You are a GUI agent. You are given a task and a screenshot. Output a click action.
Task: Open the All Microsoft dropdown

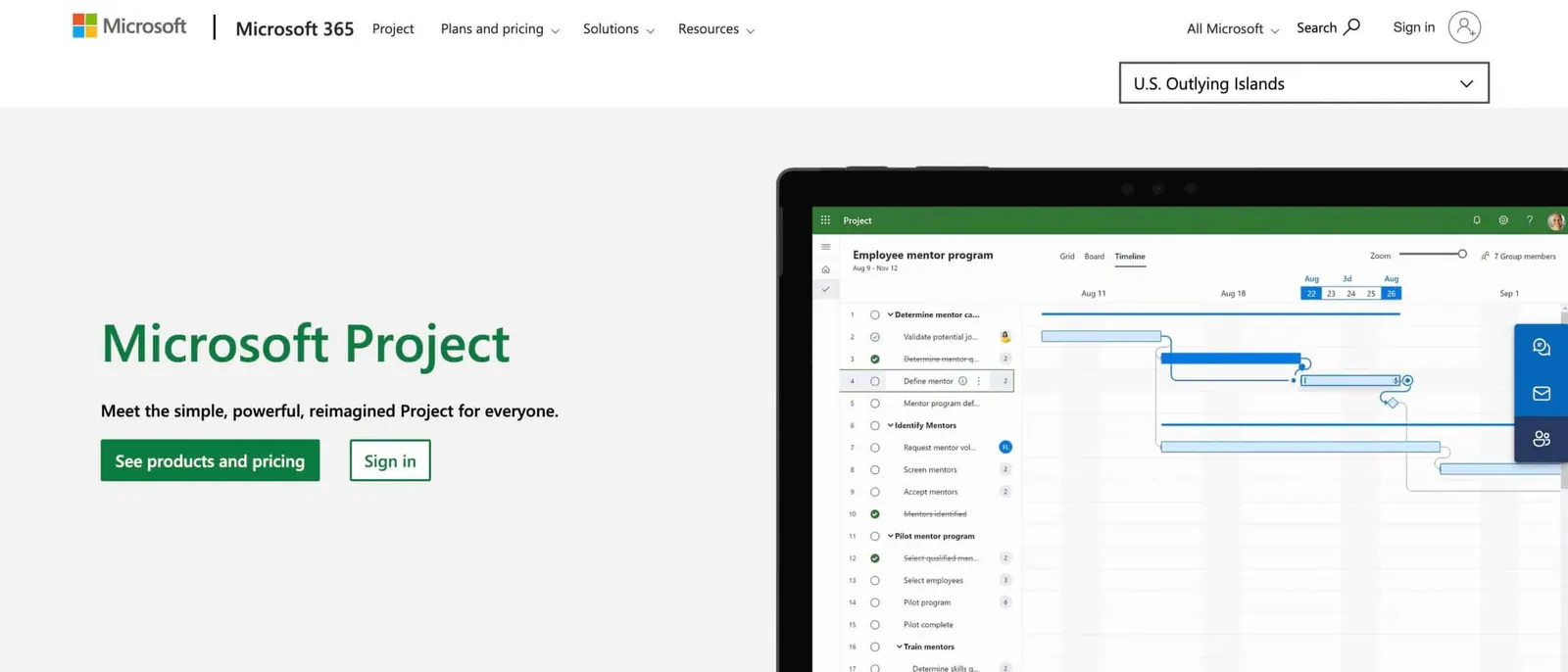[x=1233, y=29]
